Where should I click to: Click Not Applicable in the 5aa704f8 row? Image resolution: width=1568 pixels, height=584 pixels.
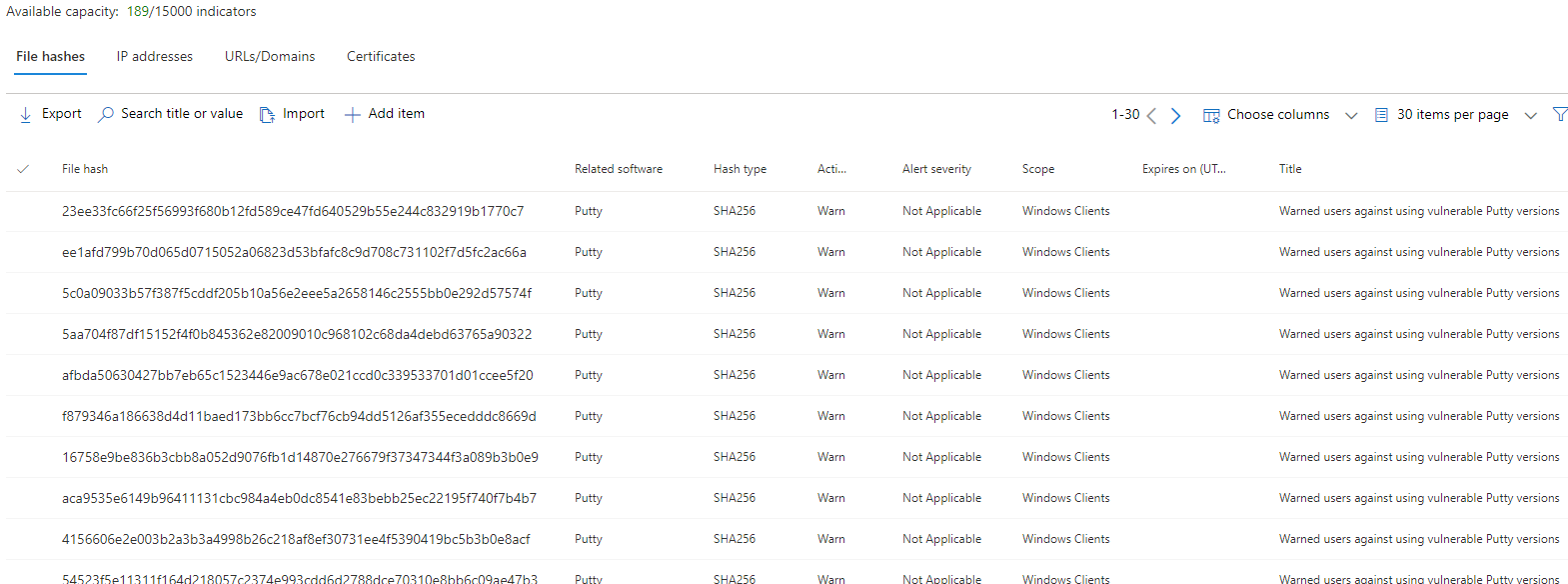pos(941,334)
